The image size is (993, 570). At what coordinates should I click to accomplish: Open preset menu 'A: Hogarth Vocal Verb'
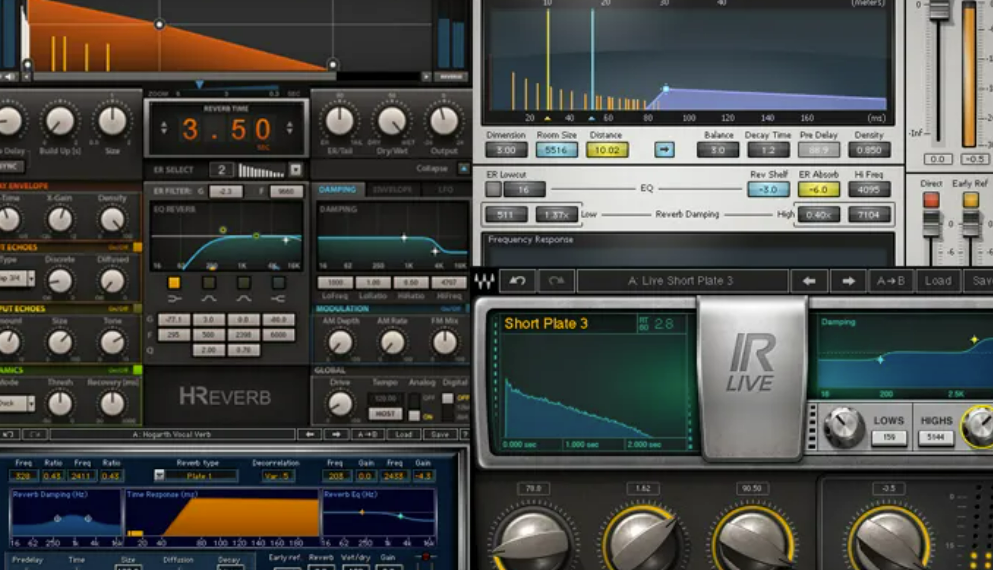click(x=172, y=434)
